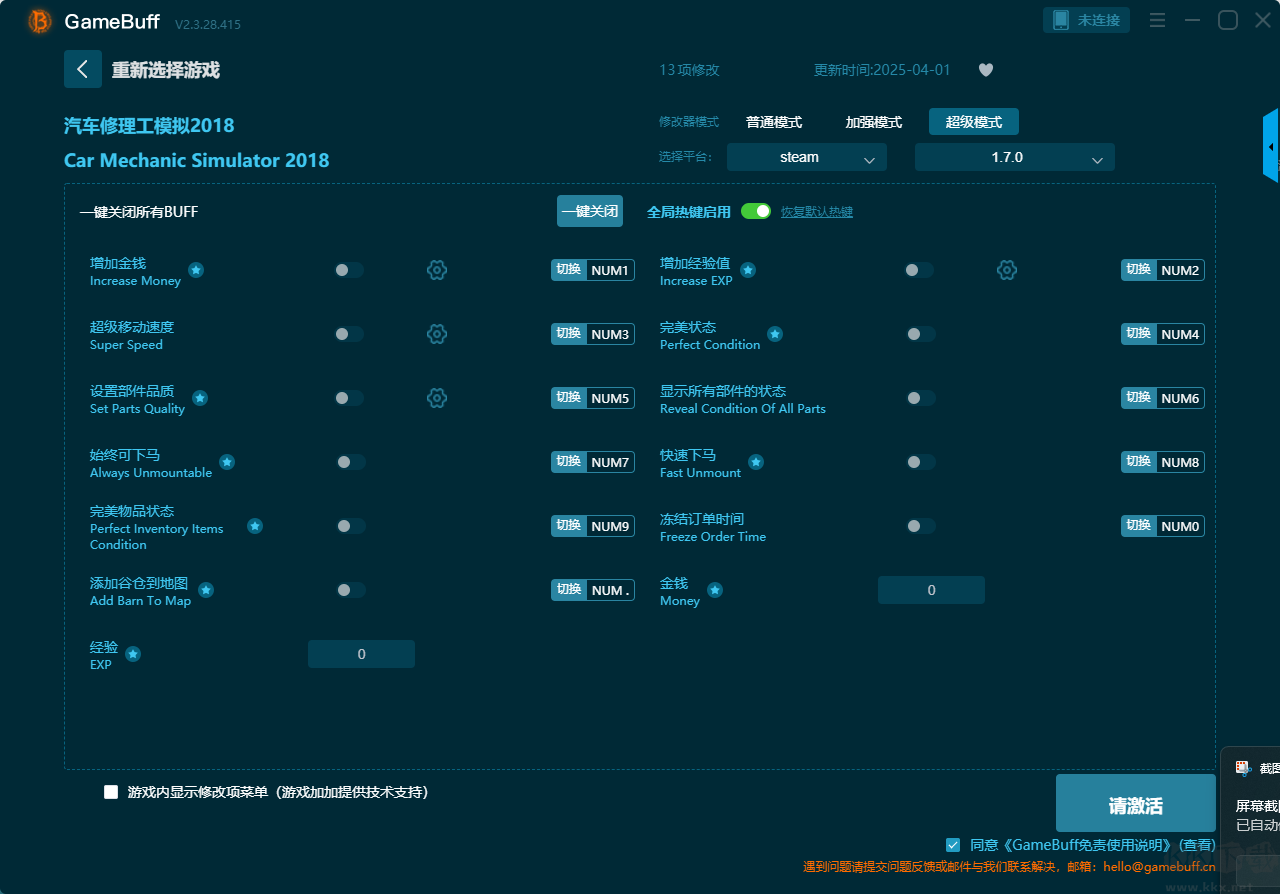1280x894 pixels.
Task: Click the phone icon for 未连接 status
Action: 1061,20
